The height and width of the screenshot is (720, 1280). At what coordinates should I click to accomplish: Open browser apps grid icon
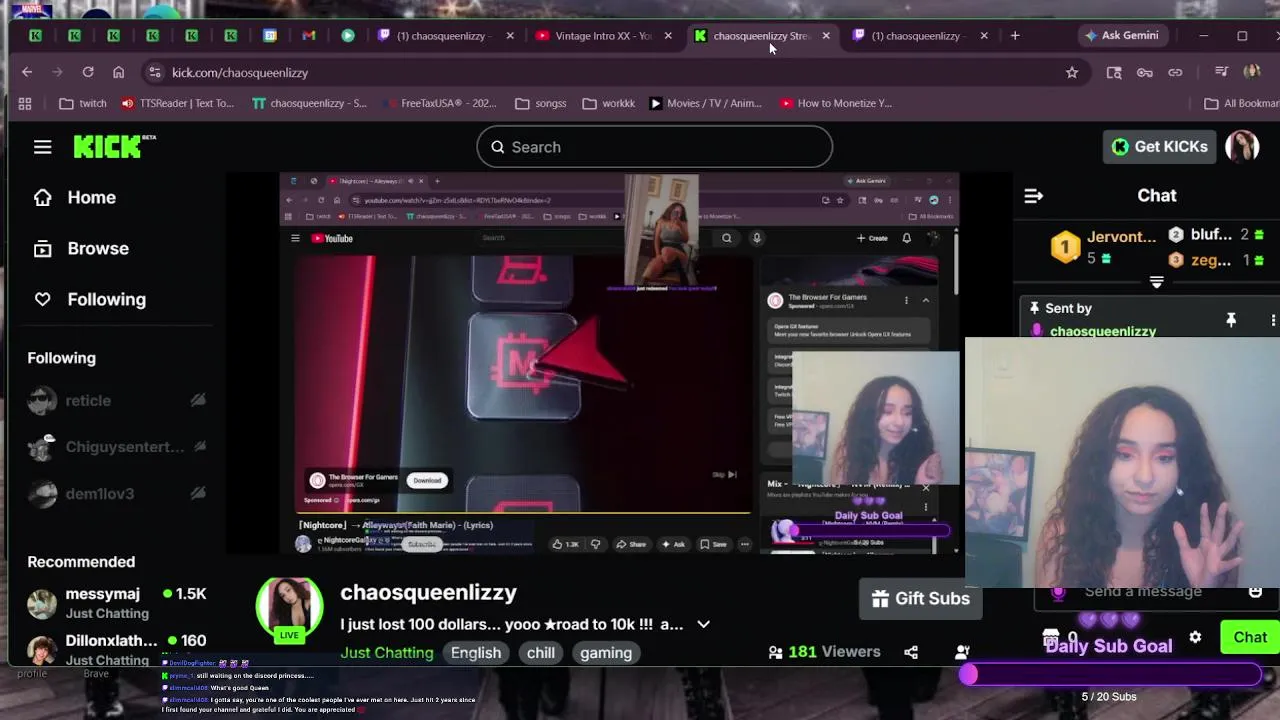[25, 103]
